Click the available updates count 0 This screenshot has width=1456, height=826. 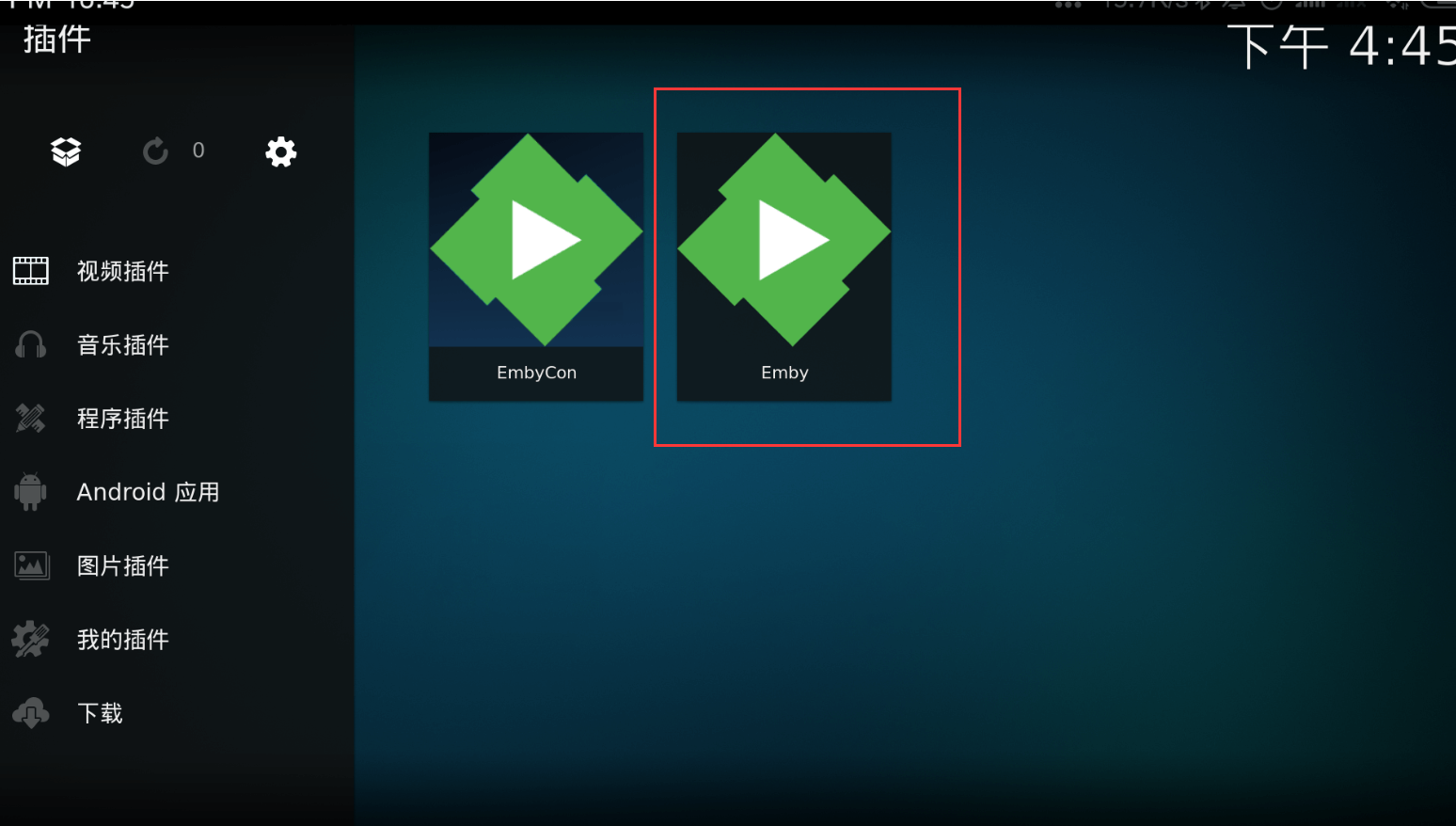pos(198,151)
